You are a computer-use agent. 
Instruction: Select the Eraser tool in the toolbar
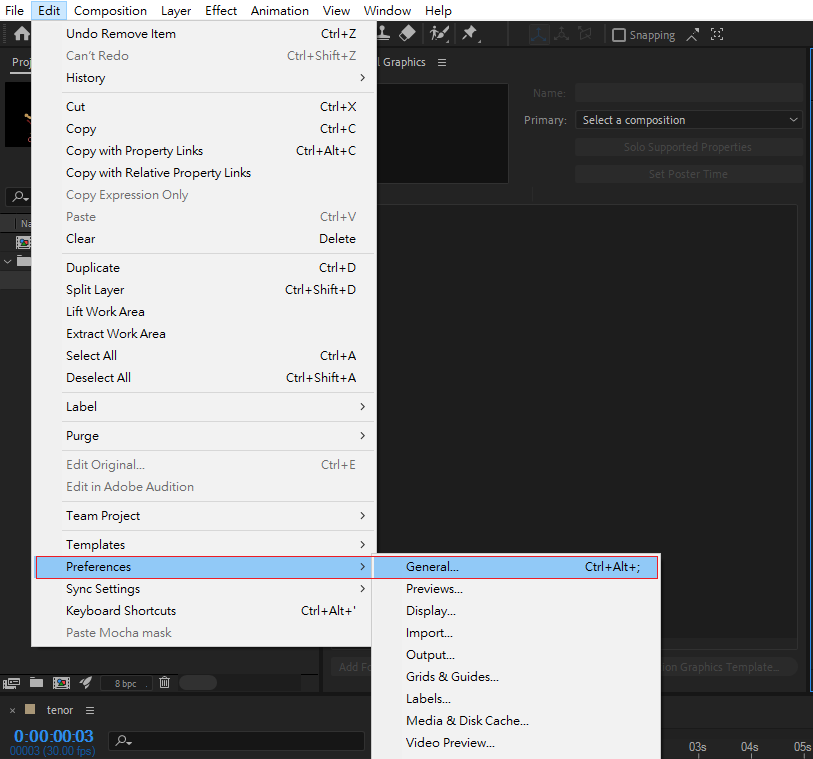click(x=407, y=33)
